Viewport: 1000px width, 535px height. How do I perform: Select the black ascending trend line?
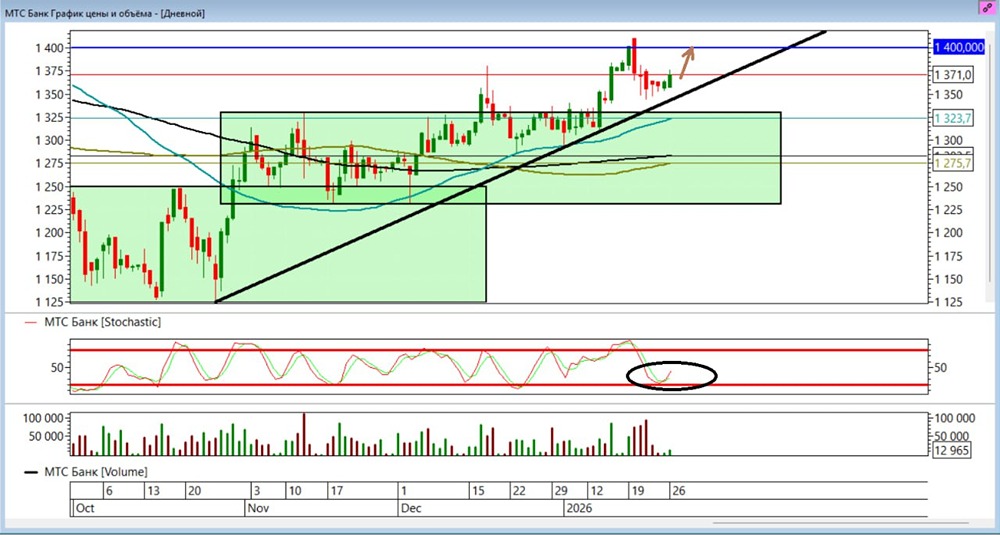click(x=520, y=166)
